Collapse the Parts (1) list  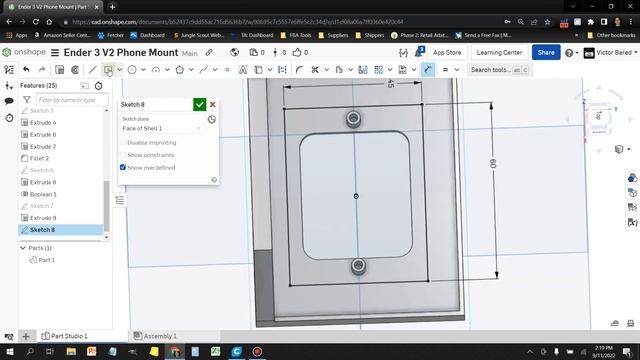coord(23,248)
